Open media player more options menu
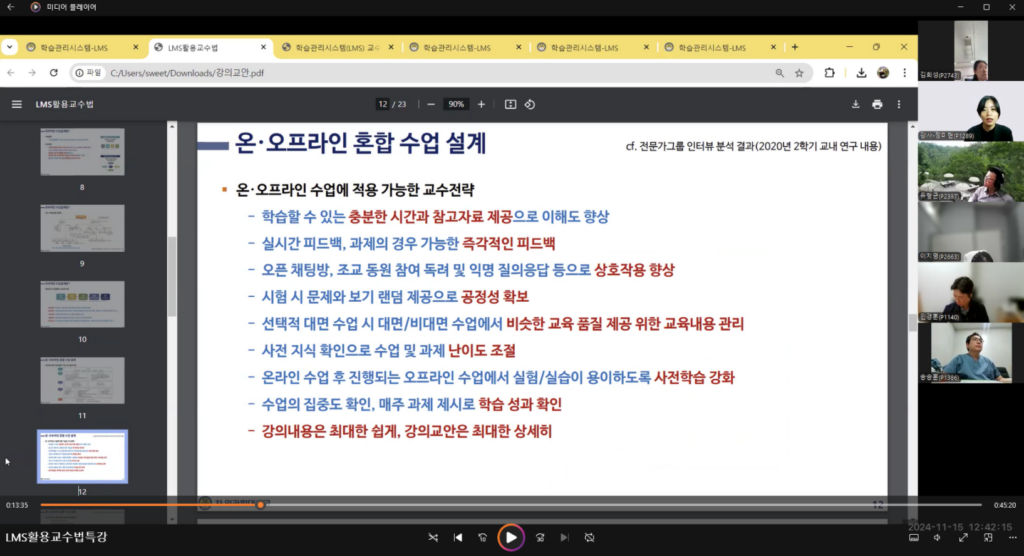This screenshot has width=1024, height=556. (1010, 538)
